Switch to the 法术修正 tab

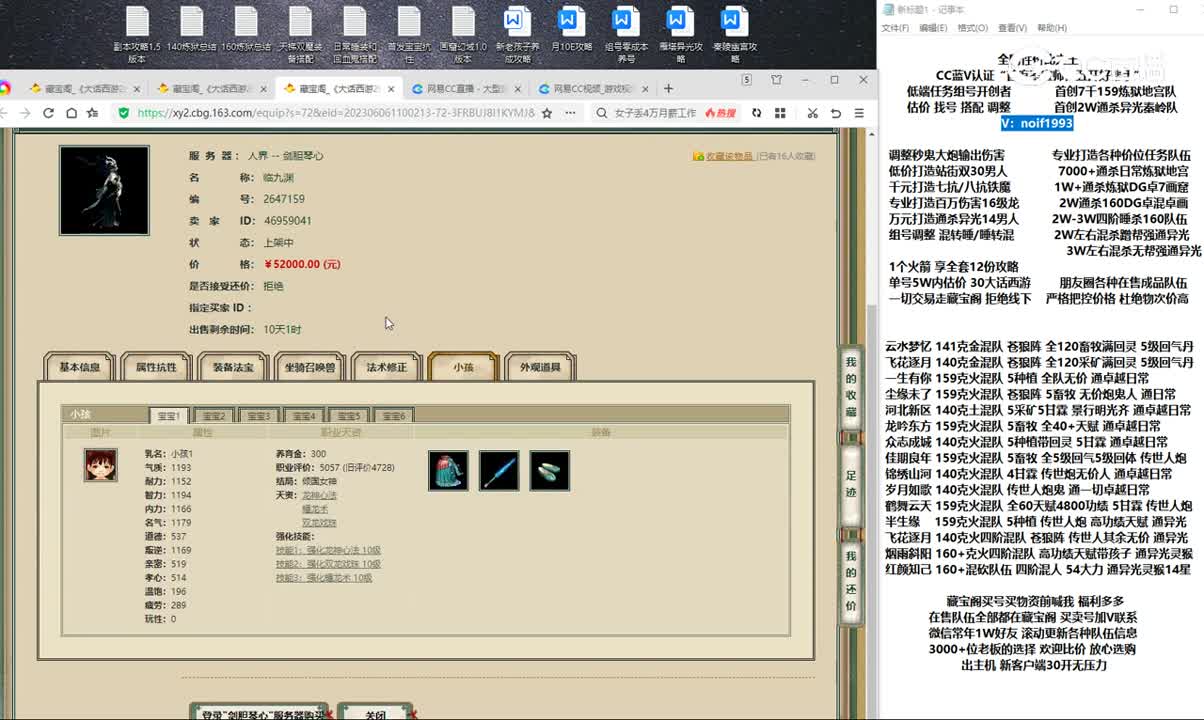387,367
